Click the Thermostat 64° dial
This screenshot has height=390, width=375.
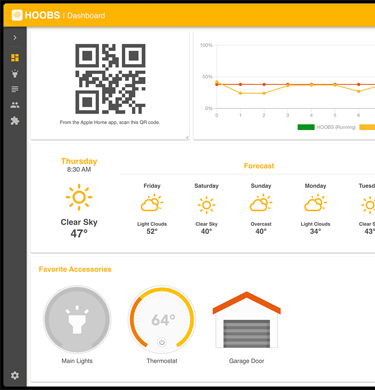(x=162, y=319)
